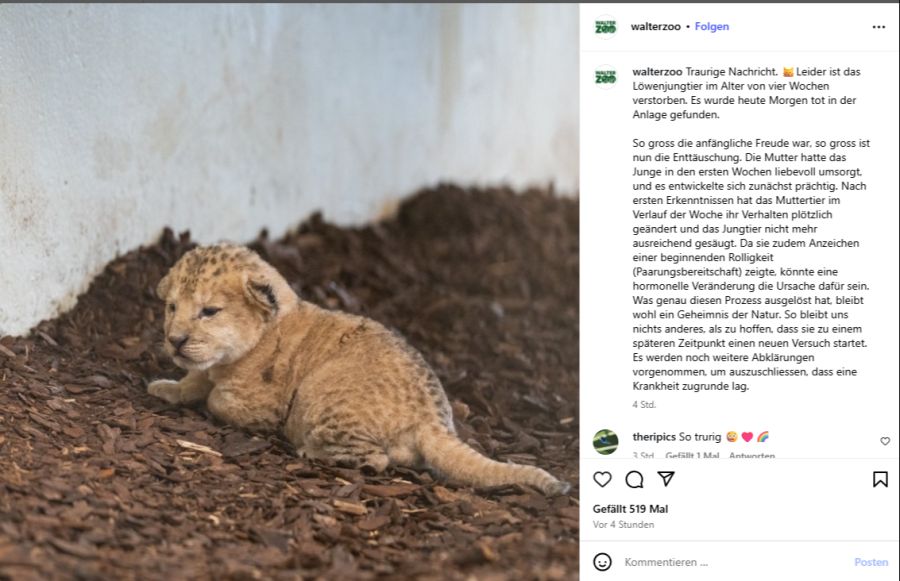This screenshot has width=900, height=581.
Task: Share the post via the paper plane icon
Action: pos(665,479)
